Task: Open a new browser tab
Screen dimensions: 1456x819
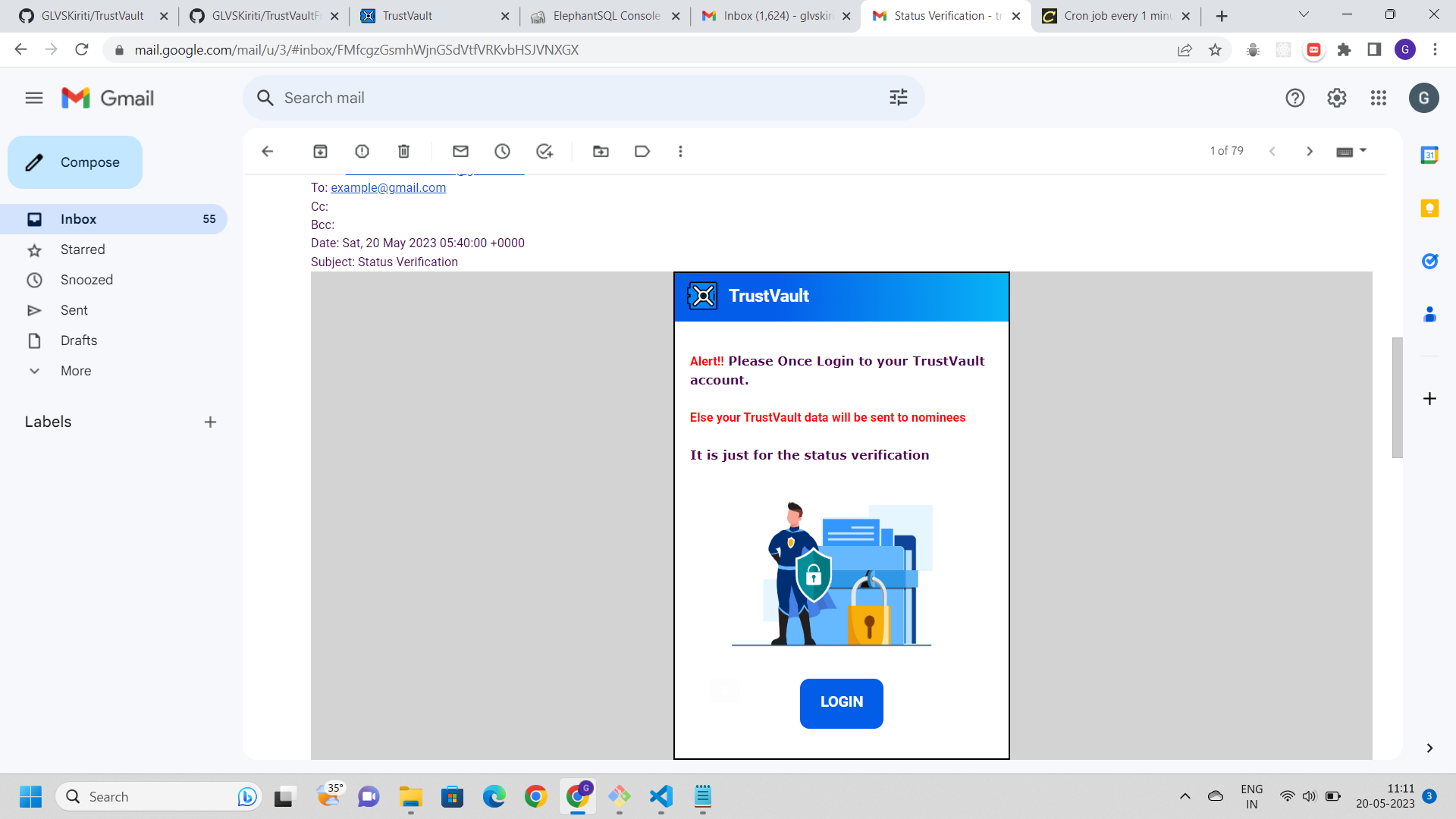Action: point(1222,16)
